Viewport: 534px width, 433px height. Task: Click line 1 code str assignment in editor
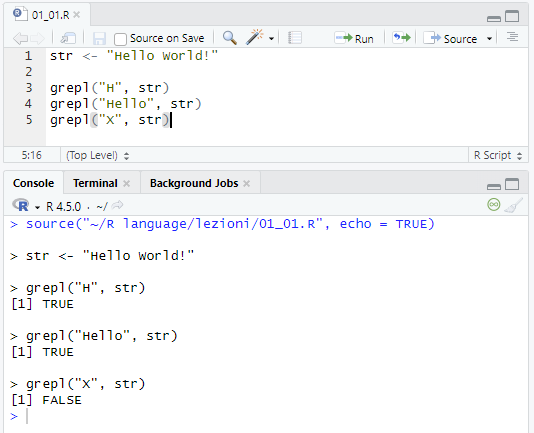pyautogui.click(x=134, y=56)
